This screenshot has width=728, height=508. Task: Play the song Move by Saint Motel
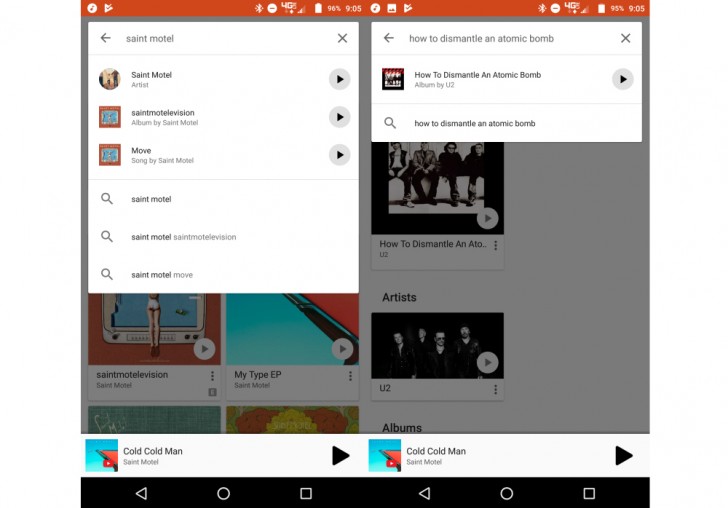pyautogui.click(x=339, y=155)
